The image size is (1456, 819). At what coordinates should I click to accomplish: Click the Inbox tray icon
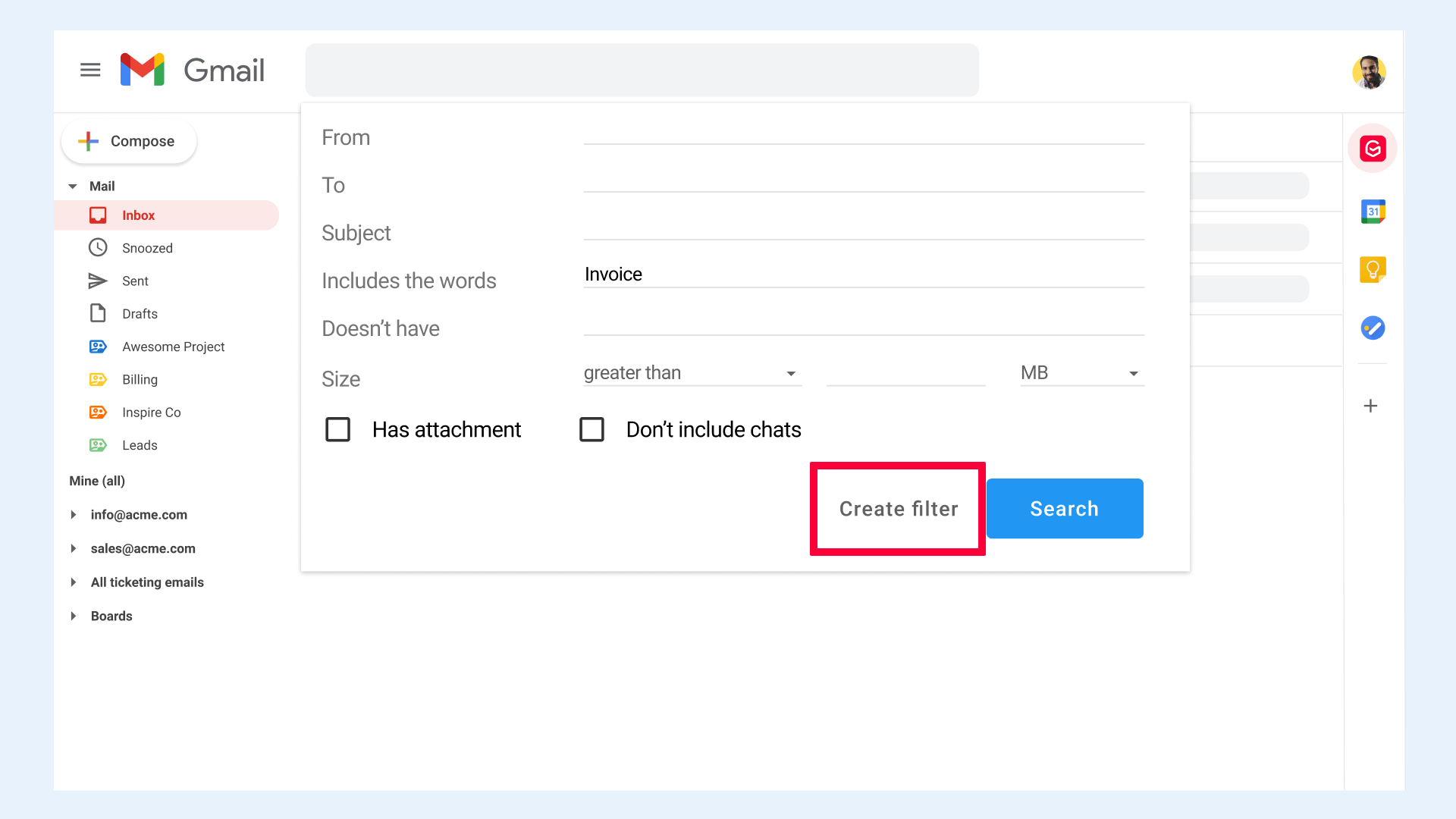(x=98, y=215)
